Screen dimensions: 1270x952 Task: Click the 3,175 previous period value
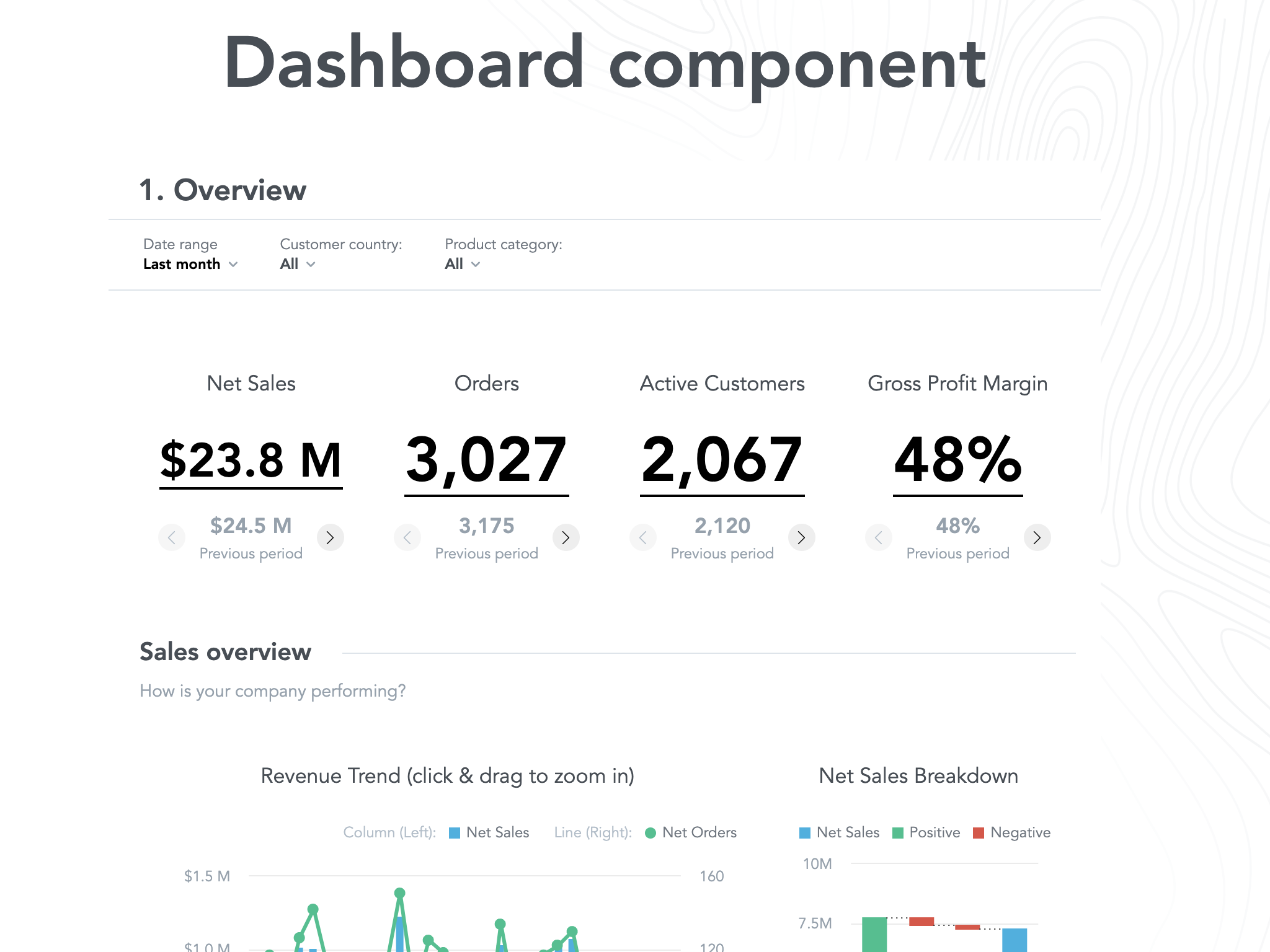coord(487,526)
